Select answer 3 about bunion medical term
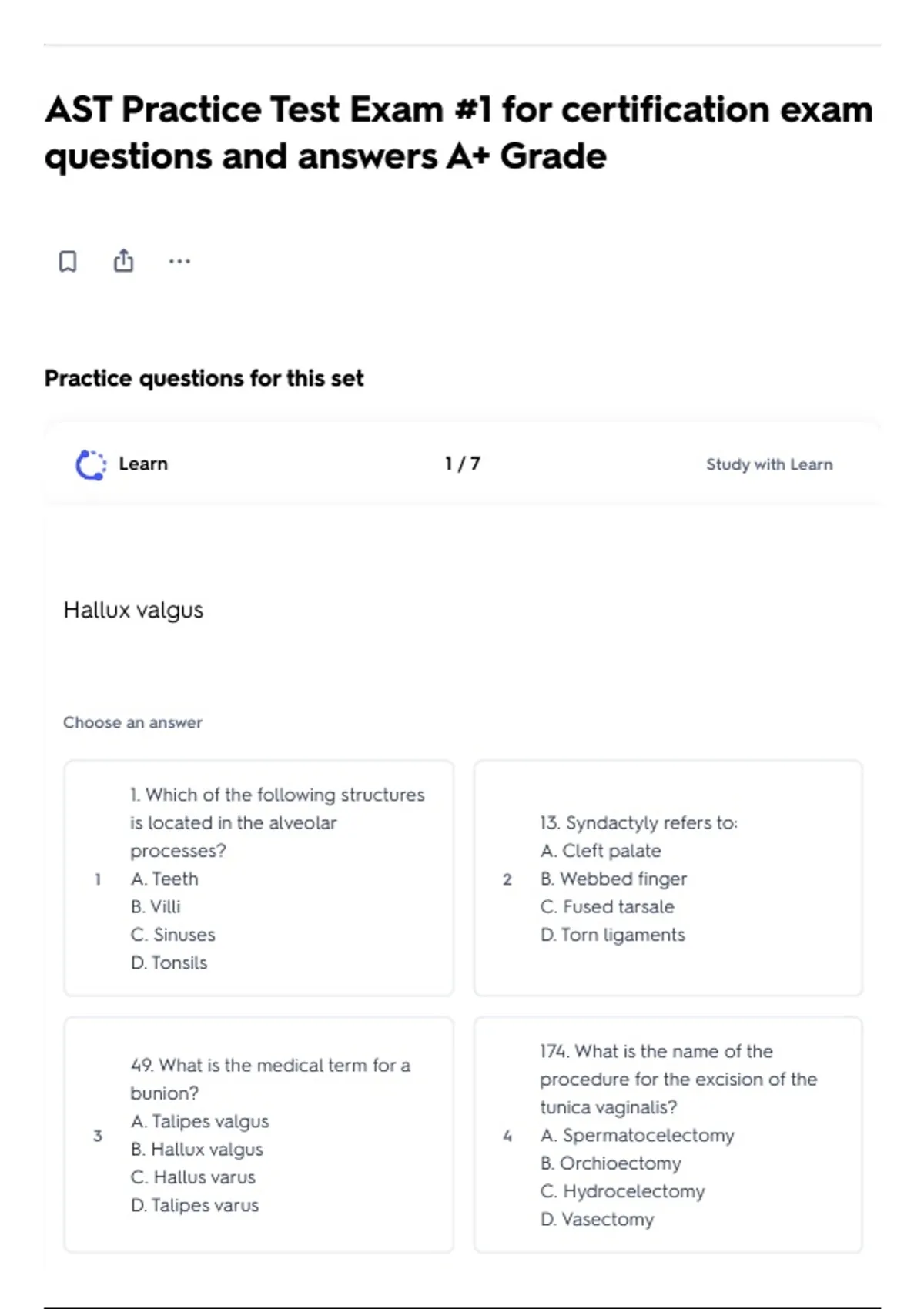Viewport: 924px width, 1309px height. click(259, 1135)
